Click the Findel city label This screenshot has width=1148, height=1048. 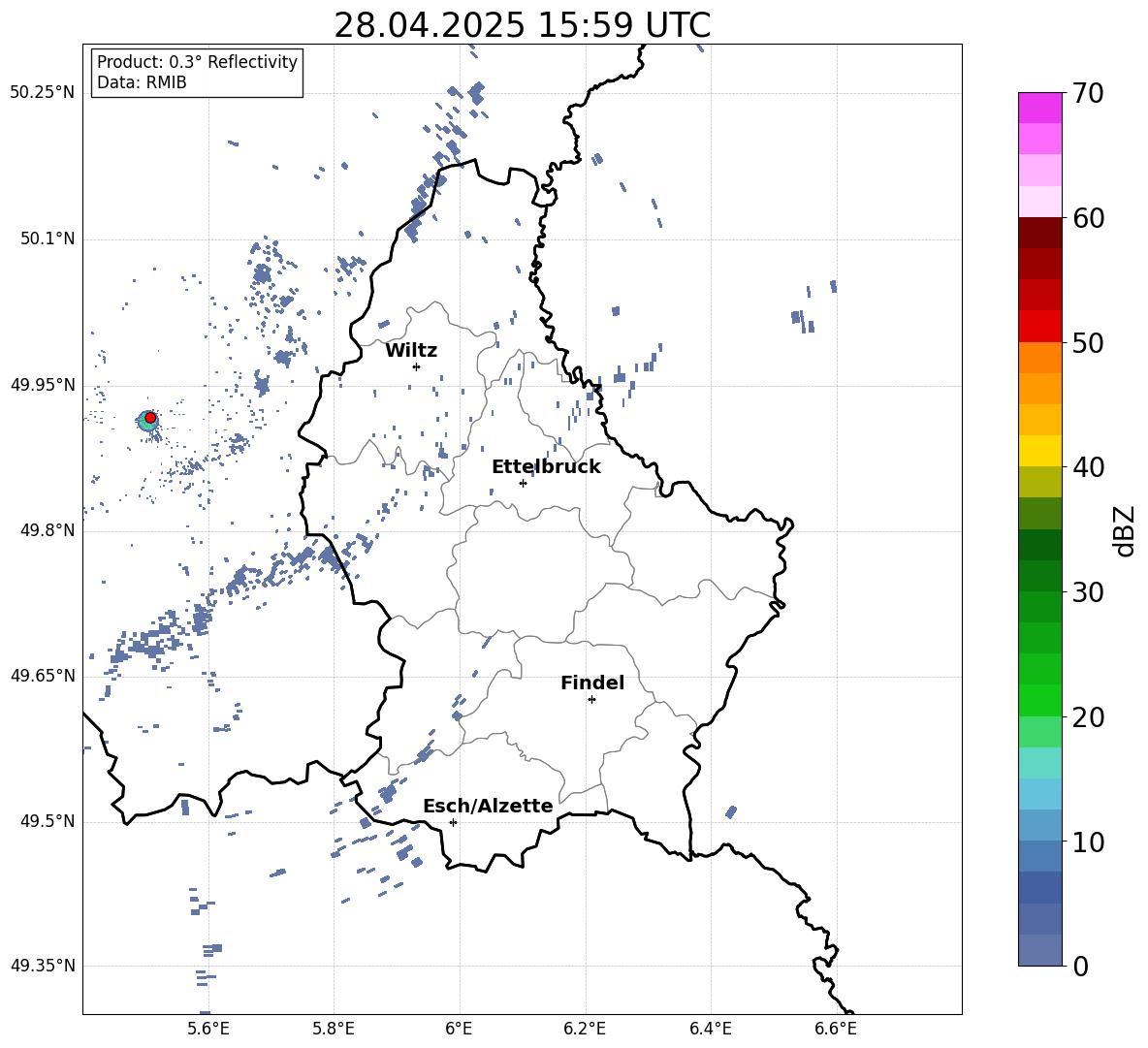coord(592,683)
